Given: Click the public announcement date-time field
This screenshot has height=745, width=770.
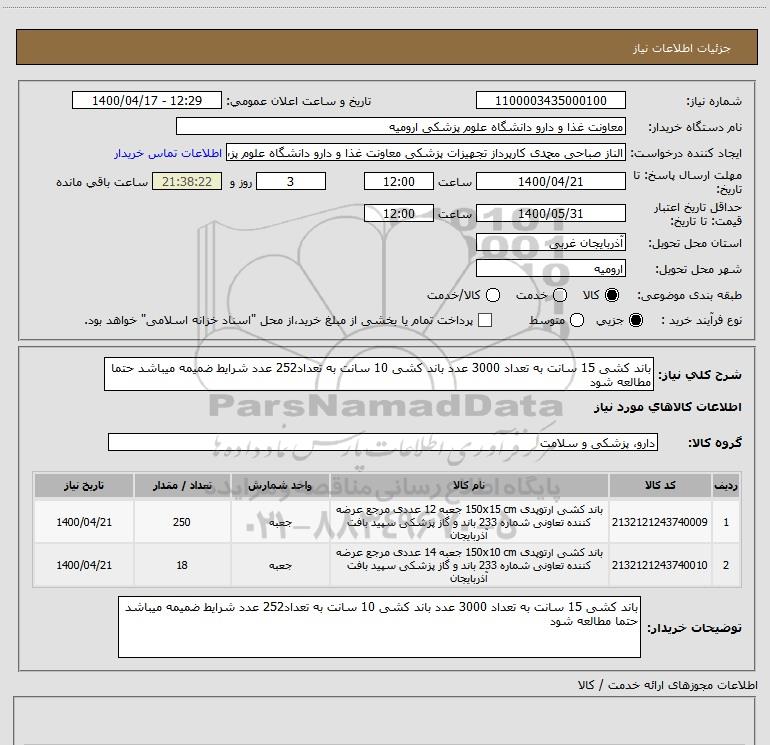Looking at the screenshot, I should [146, 101].
